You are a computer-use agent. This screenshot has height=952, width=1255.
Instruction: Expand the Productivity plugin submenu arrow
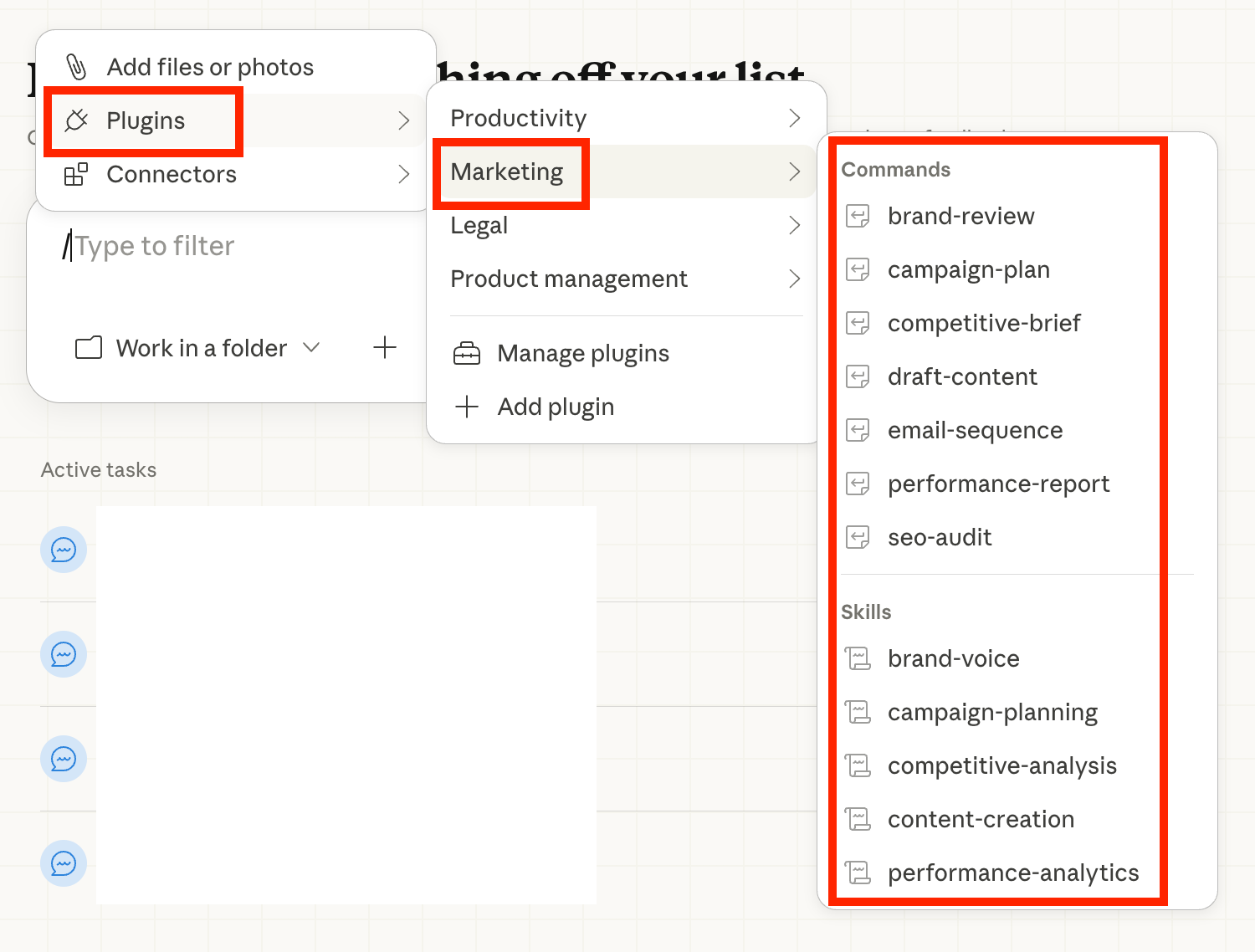(x=794, y=119)
